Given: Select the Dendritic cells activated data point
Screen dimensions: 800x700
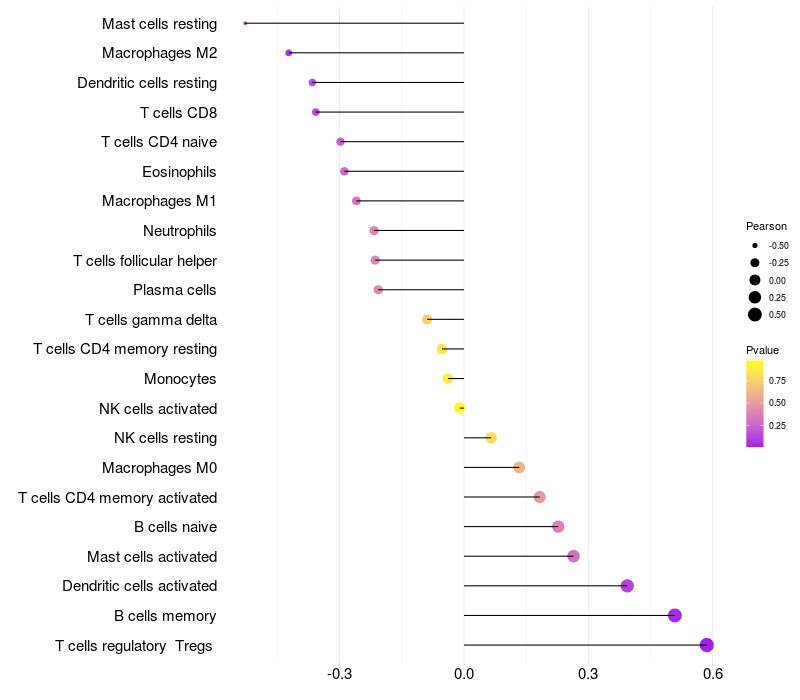Looking at the screenshot, I should pyautogui.click(x=627, y=586).
